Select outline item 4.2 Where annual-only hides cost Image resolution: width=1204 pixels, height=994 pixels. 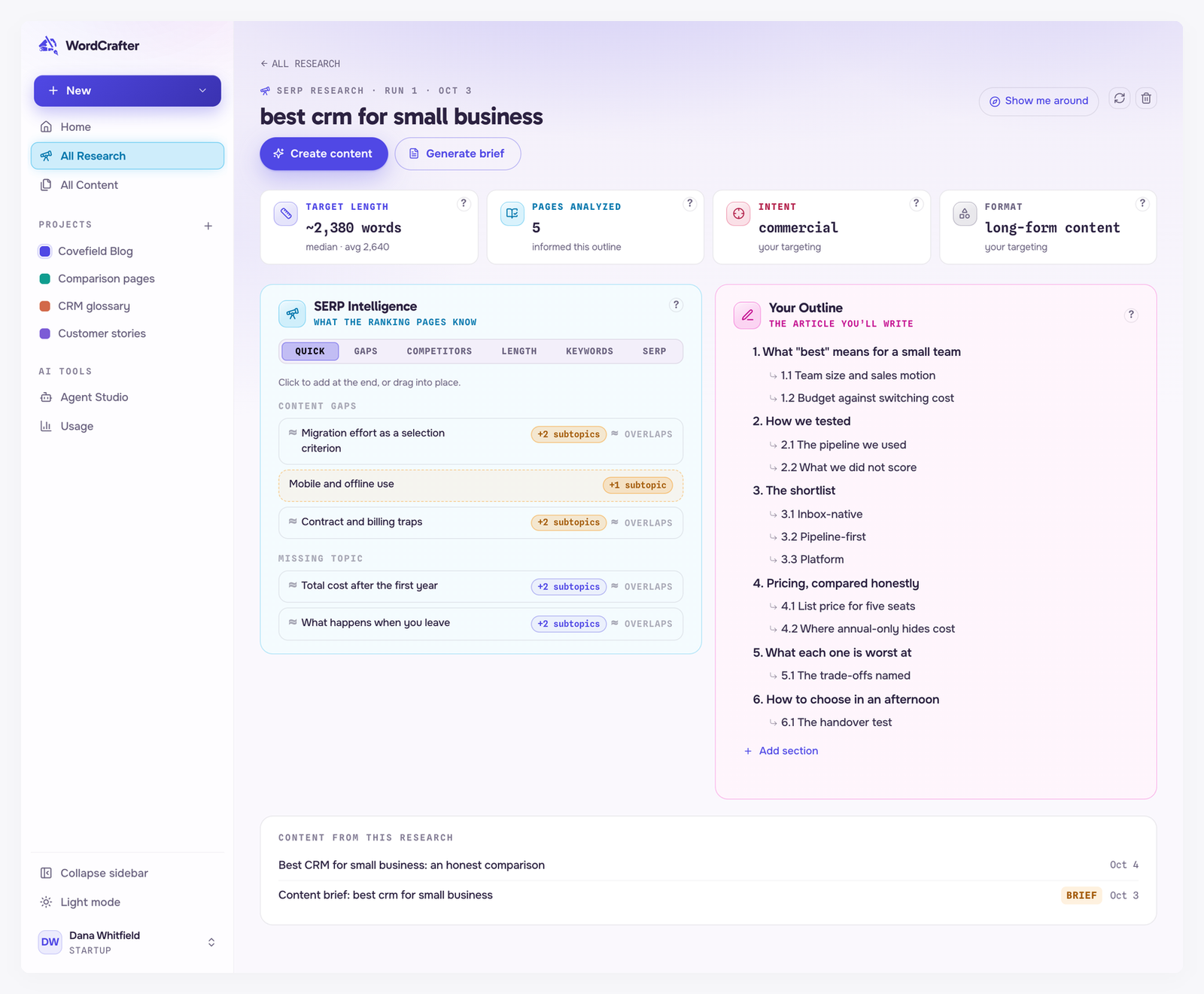tap(868, 629)
